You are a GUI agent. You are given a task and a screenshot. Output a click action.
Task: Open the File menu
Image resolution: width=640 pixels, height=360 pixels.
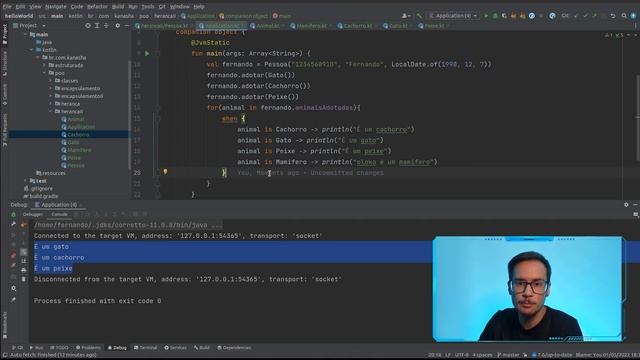pyautogui.click(x=7, y=7)
